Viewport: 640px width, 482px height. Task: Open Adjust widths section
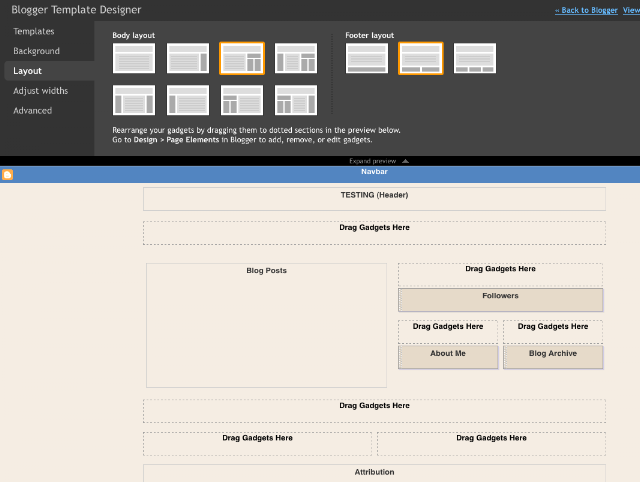pos(40,91)
